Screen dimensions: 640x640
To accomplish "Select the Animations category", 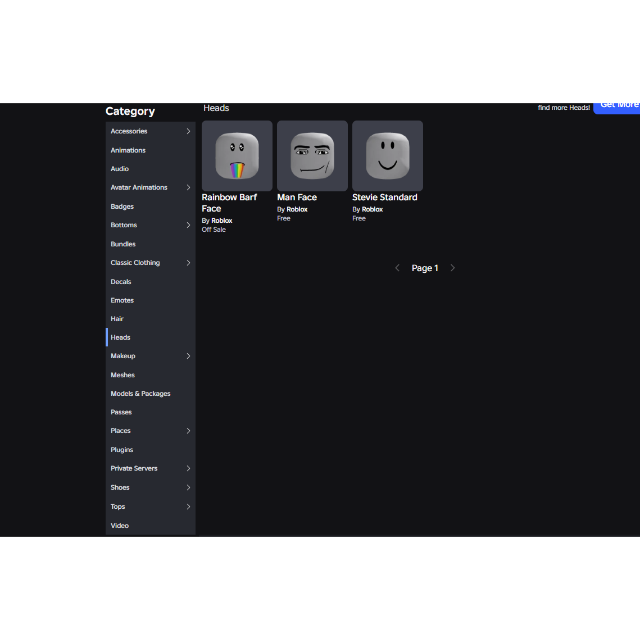I will (151, 150).
